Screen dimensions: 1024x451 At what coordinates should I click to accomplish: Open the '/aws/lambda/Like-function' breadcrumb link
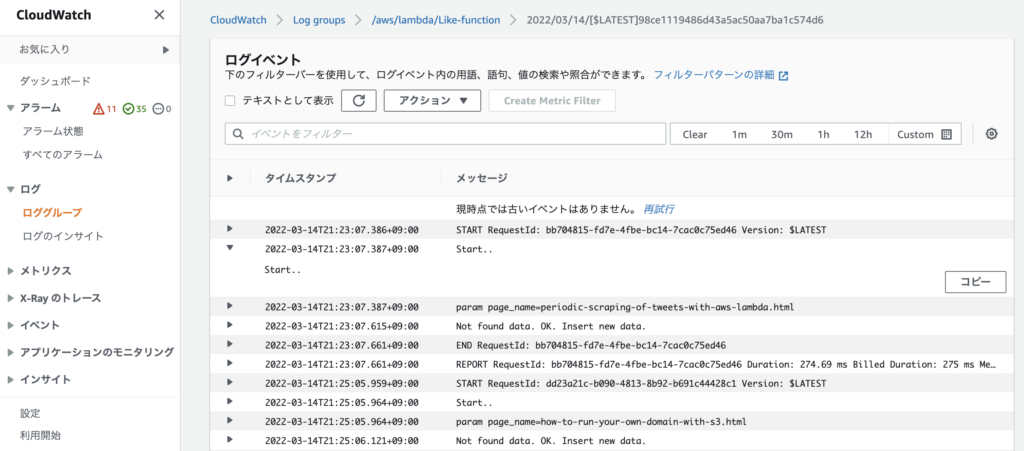pos(436,20)
